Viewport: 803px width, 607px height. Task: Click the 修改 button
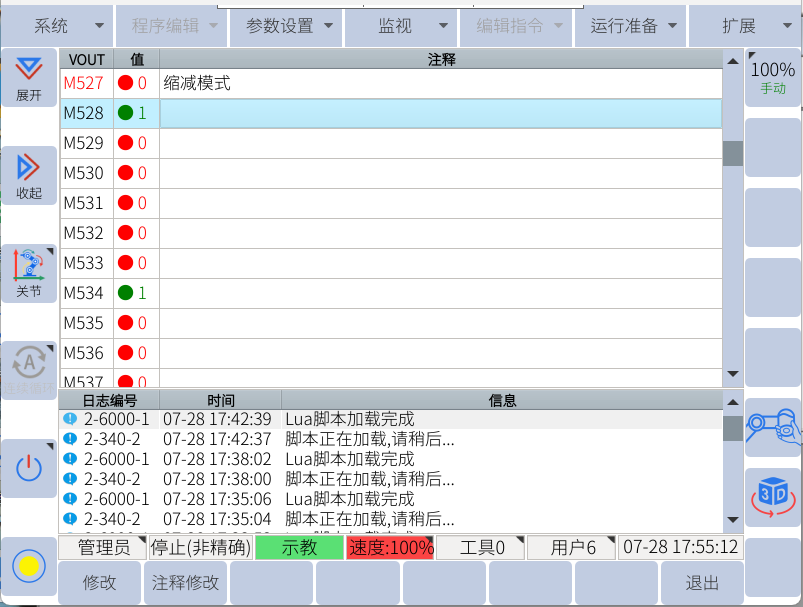coord(100,583)
